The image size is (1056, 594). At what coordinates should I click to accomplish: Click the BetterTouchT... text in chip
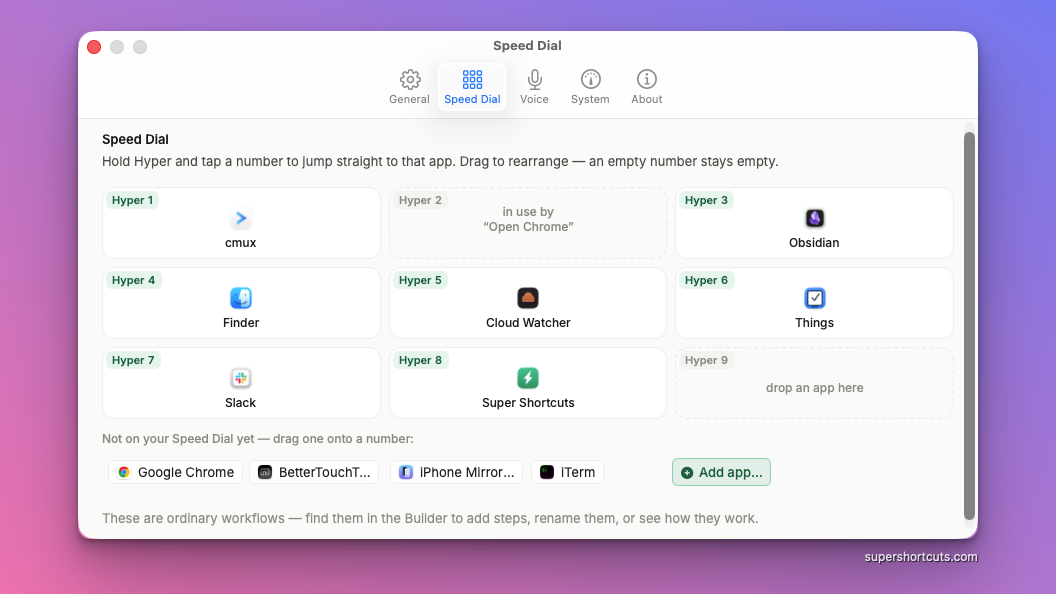[x=325, y=472]
